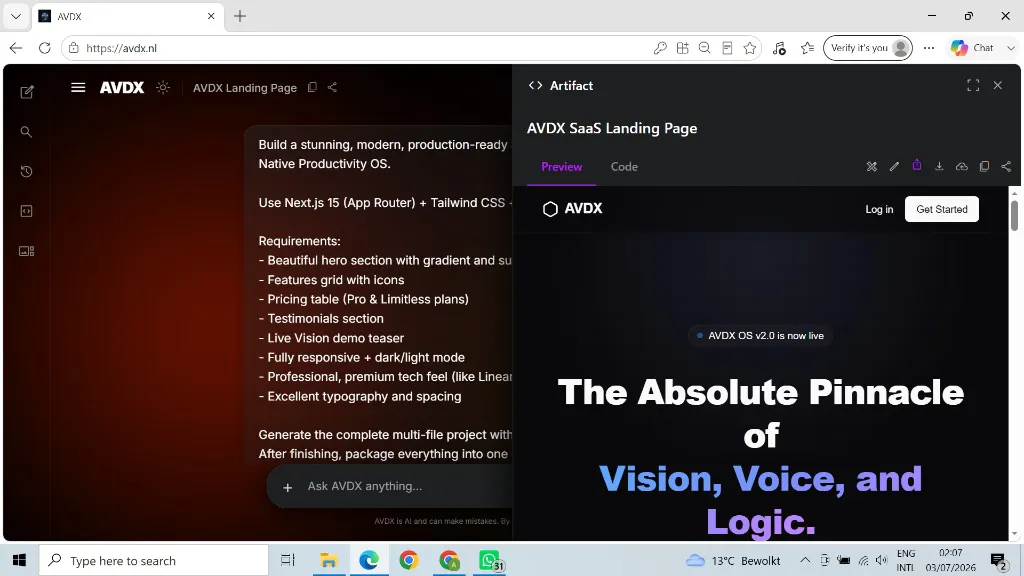The height and width of the screenshot is (576, 1024).
Task: Toggle light/dark theme sun icon
Action: pos(163,88)
